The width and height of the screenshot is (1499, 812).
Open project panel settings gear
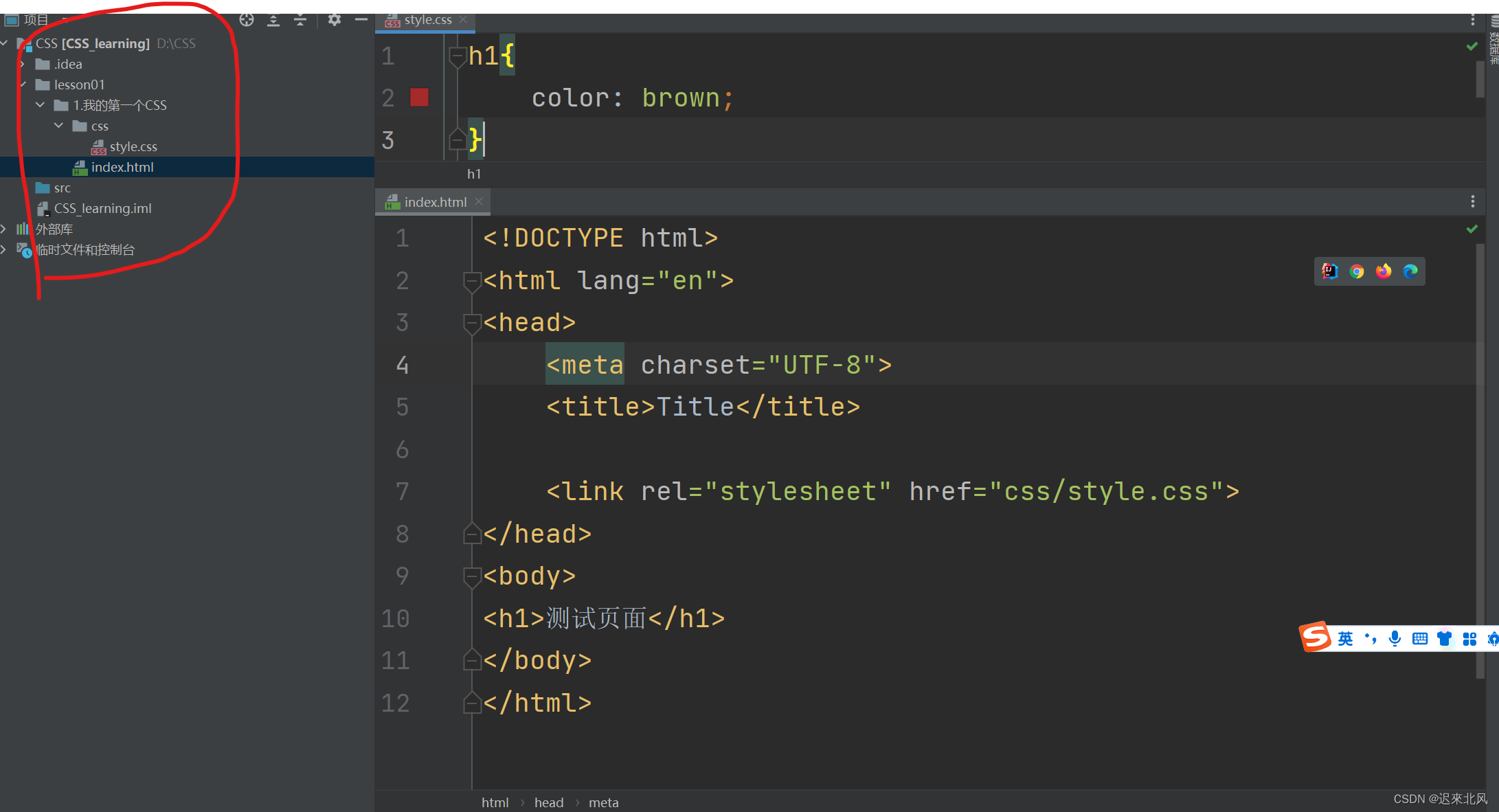(x=335, y=20)
